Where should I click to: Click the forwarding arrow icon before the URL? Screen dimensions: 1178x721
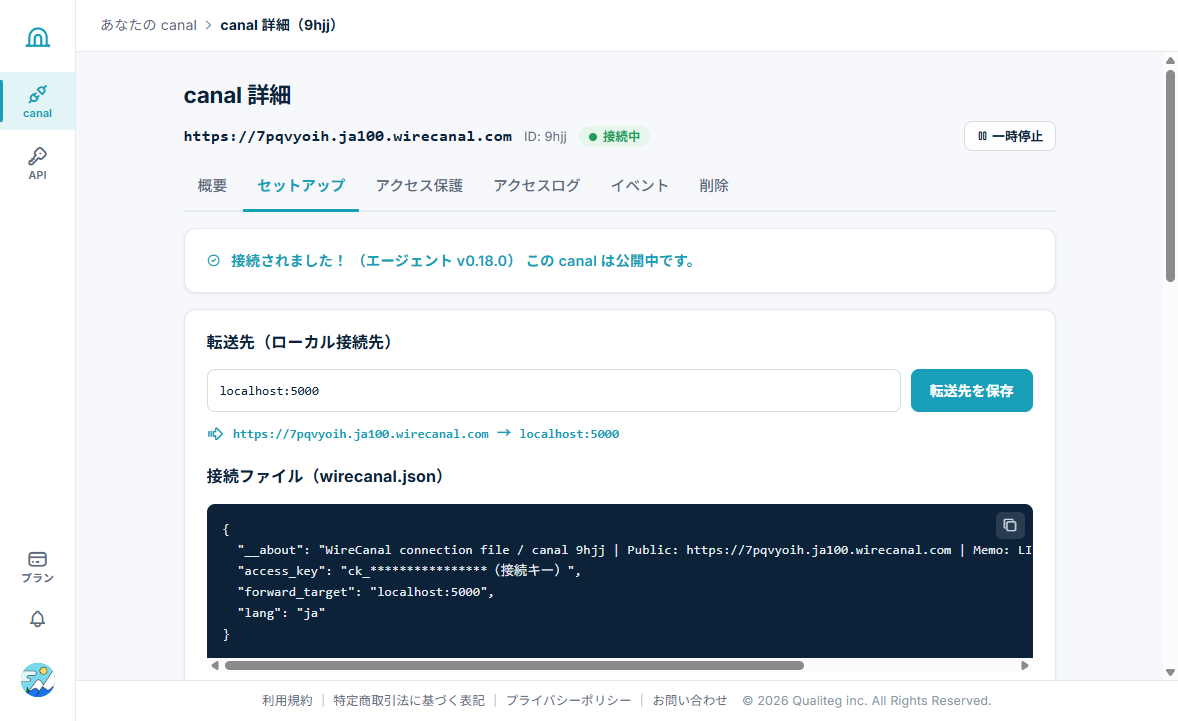[216, 434]
